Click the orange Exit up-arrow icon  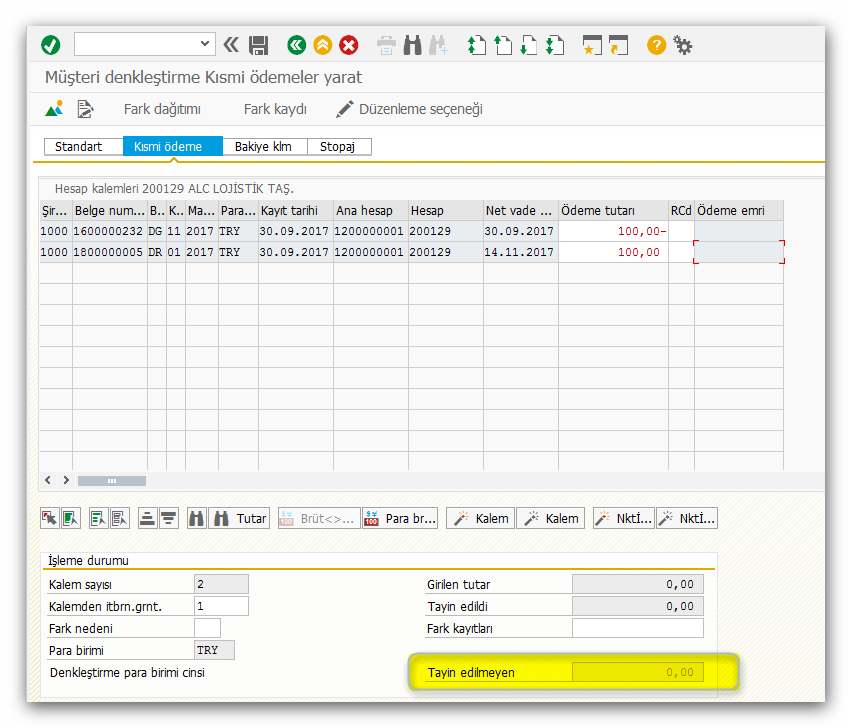tap(322, 45)
